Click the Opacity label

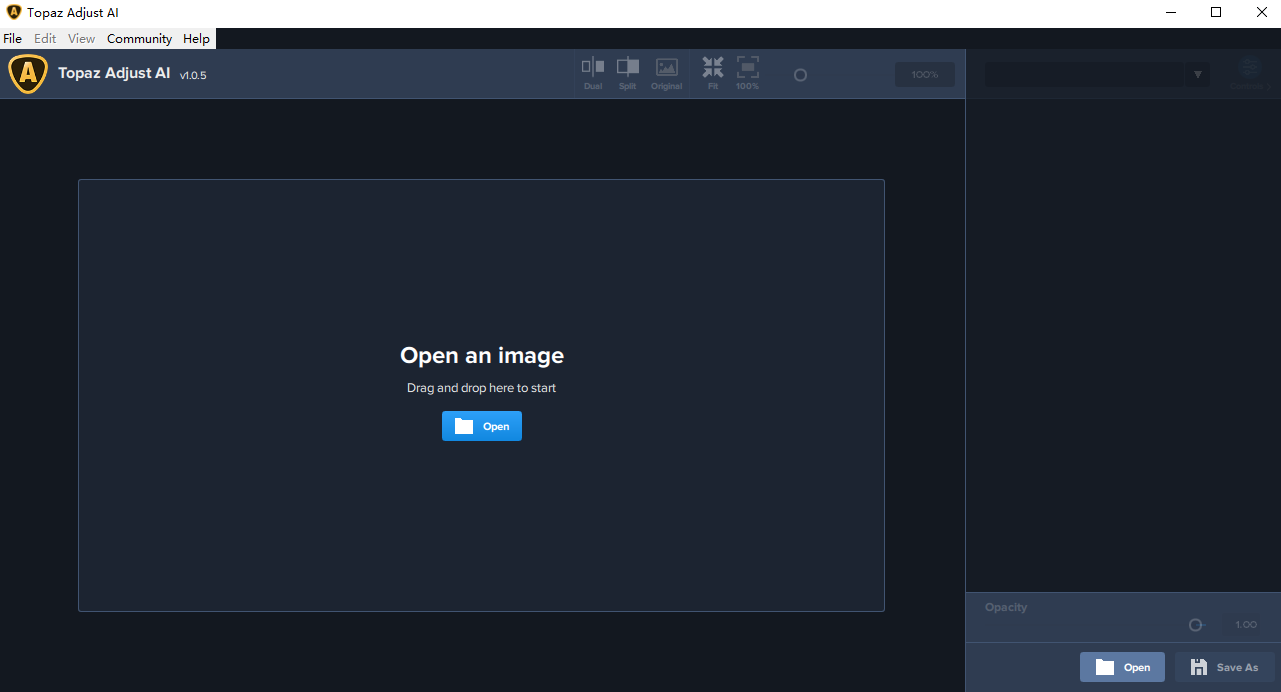pos(1006,607)
